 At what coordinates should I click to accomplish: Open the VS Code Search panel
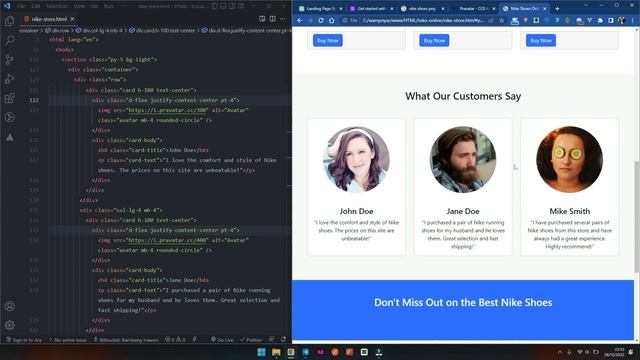tap(9, 40)
